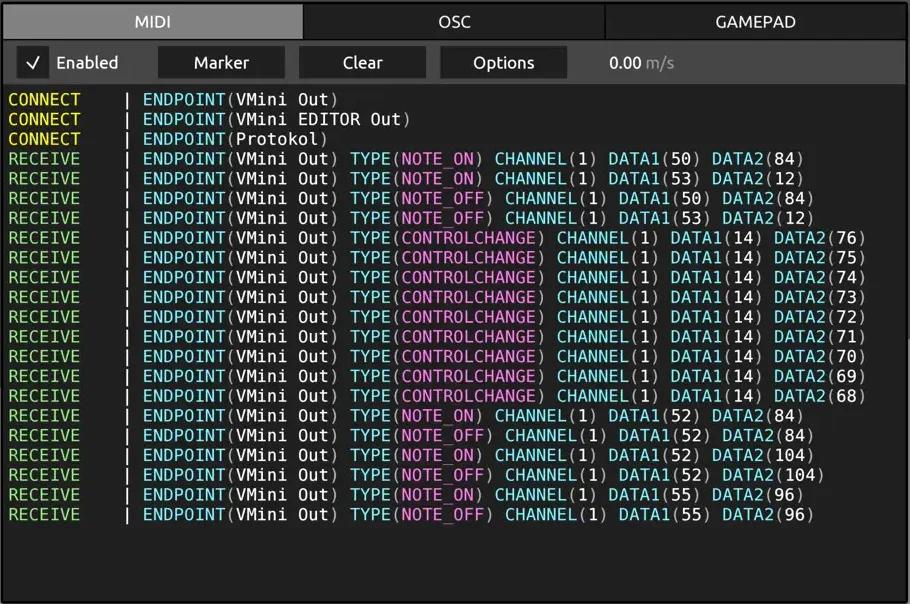The image size is (910, 604).
Task: Select NOTE_ON row DATA1(55) DATA2(96)
Action: tap(406, 495)
